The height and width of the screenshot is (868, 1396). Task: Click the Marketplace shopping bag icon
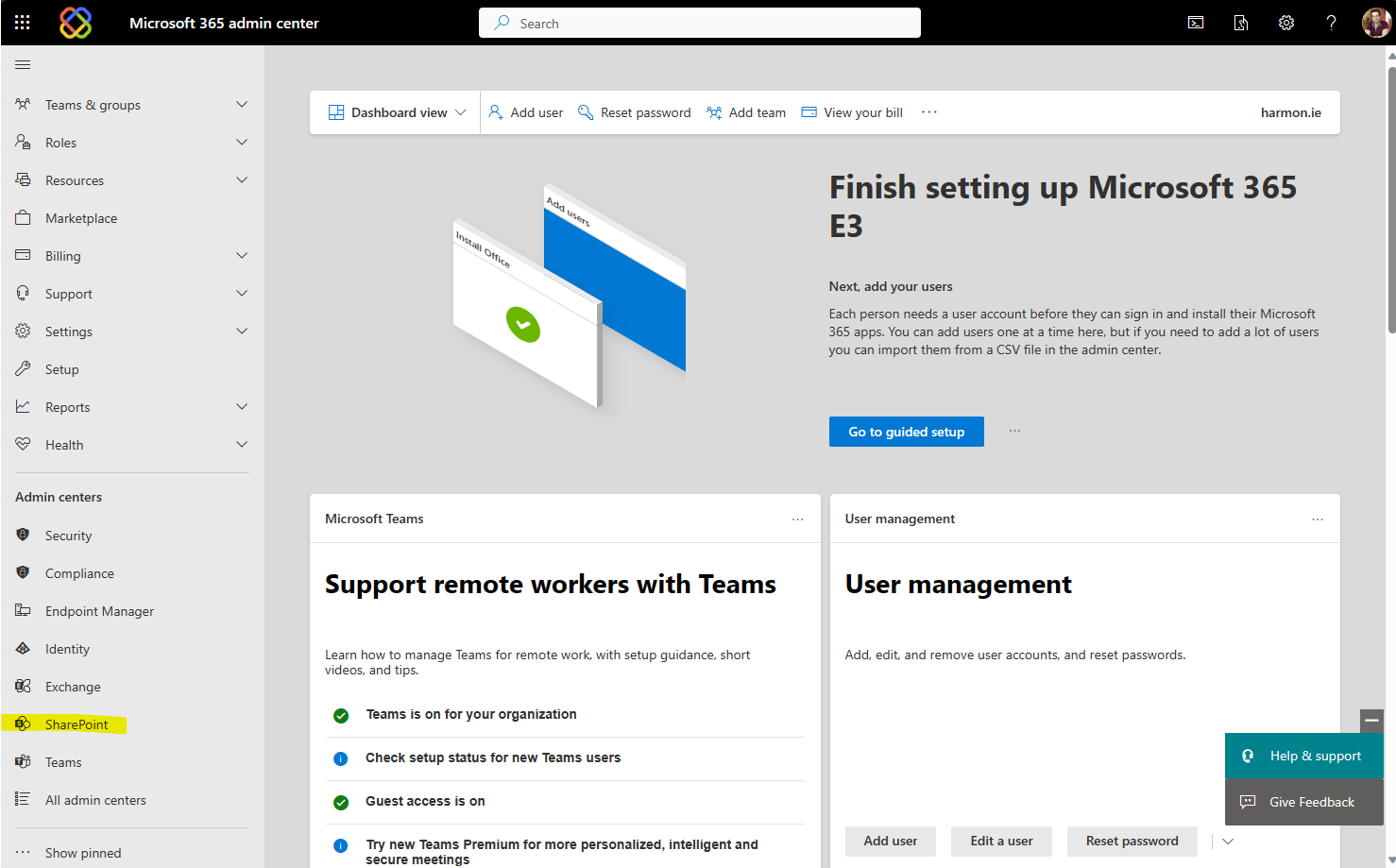[x=23, y=217]
